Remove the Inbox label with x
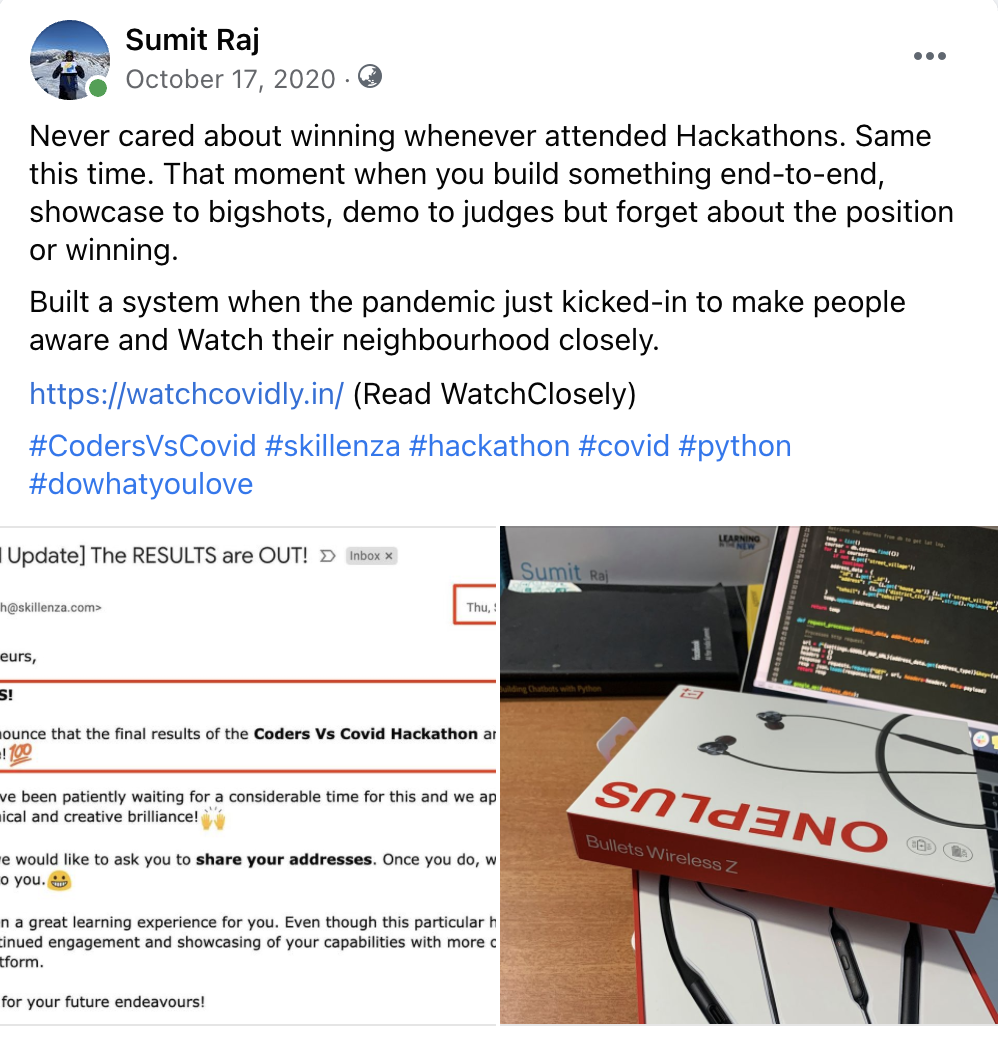Viewport: 998px width, 1038px height. 389,556
